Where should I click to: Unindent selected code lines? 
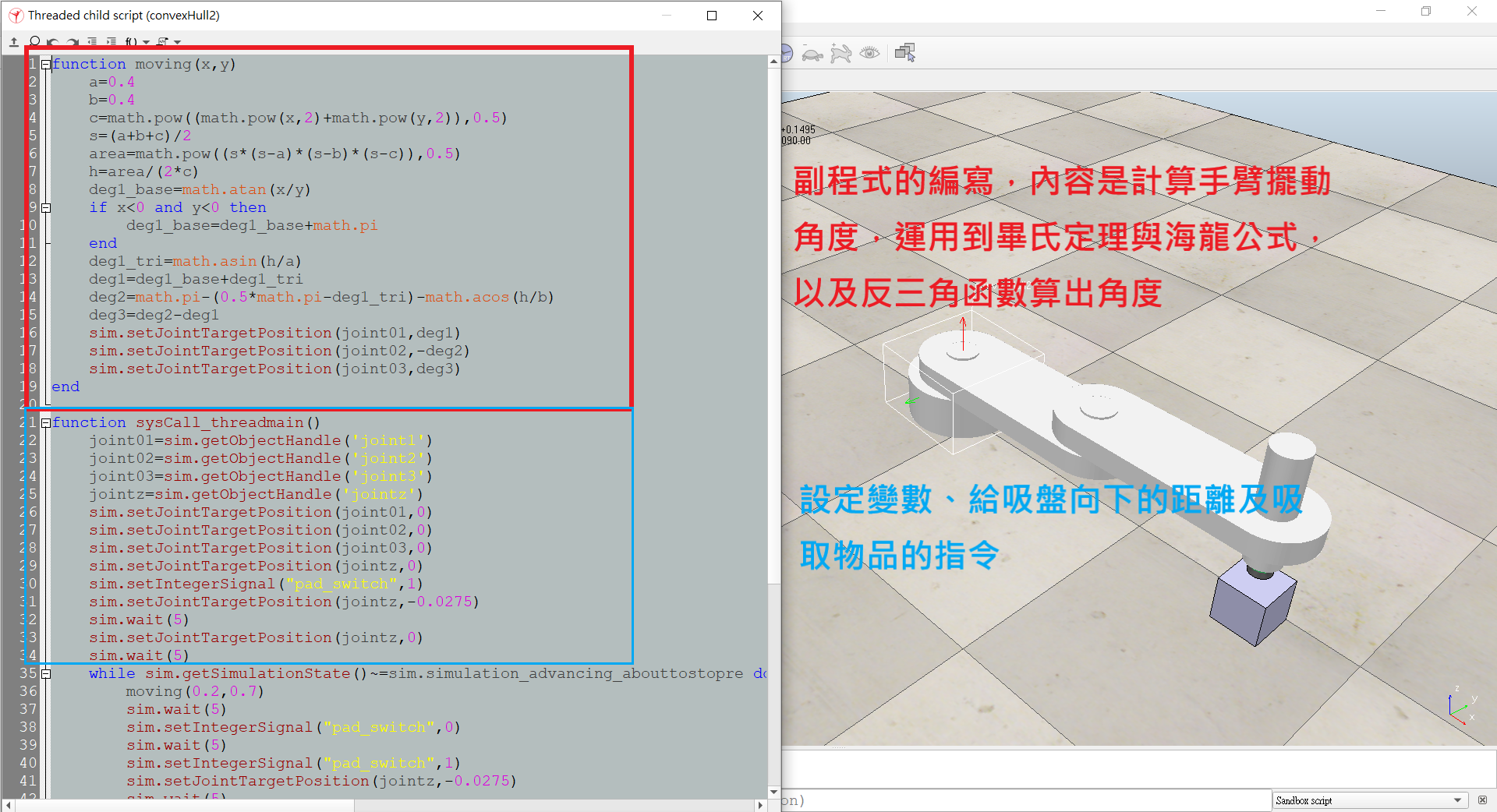tap(92, 42)
